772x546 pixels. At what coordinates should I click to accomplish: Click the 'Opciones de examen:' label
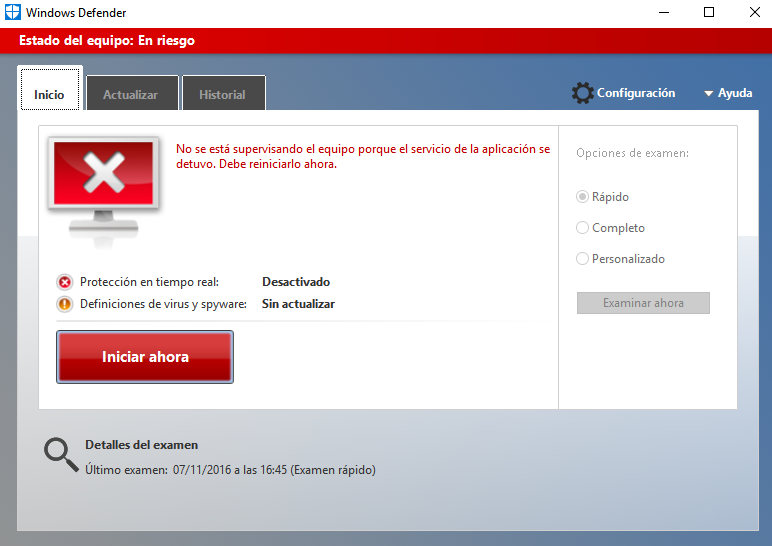pos(632,153)
